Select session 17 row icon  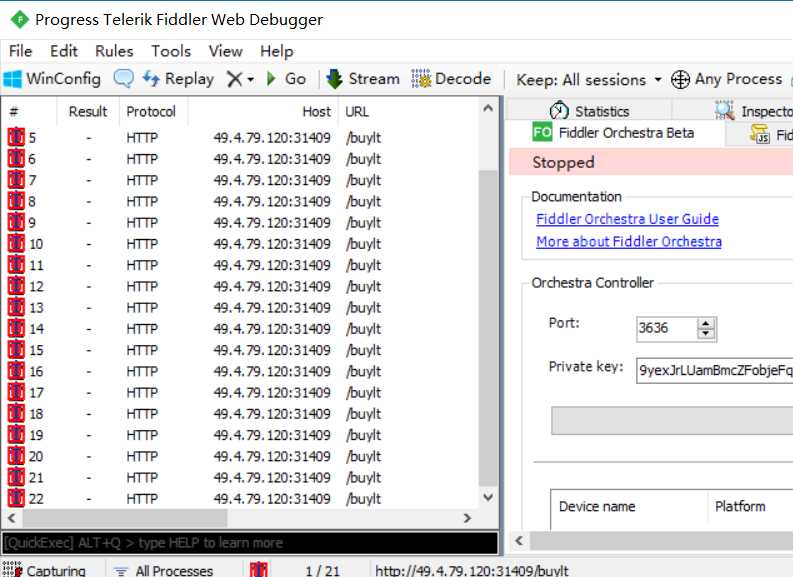coord(16,392)
